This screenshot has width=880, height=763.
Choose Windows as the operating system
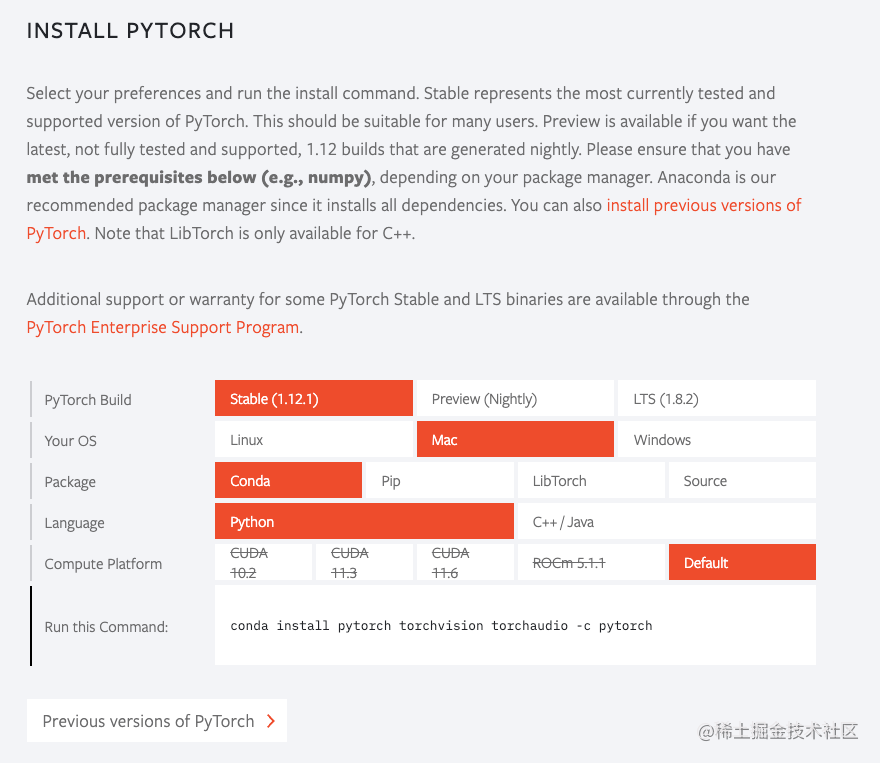(x=716, y=439)
